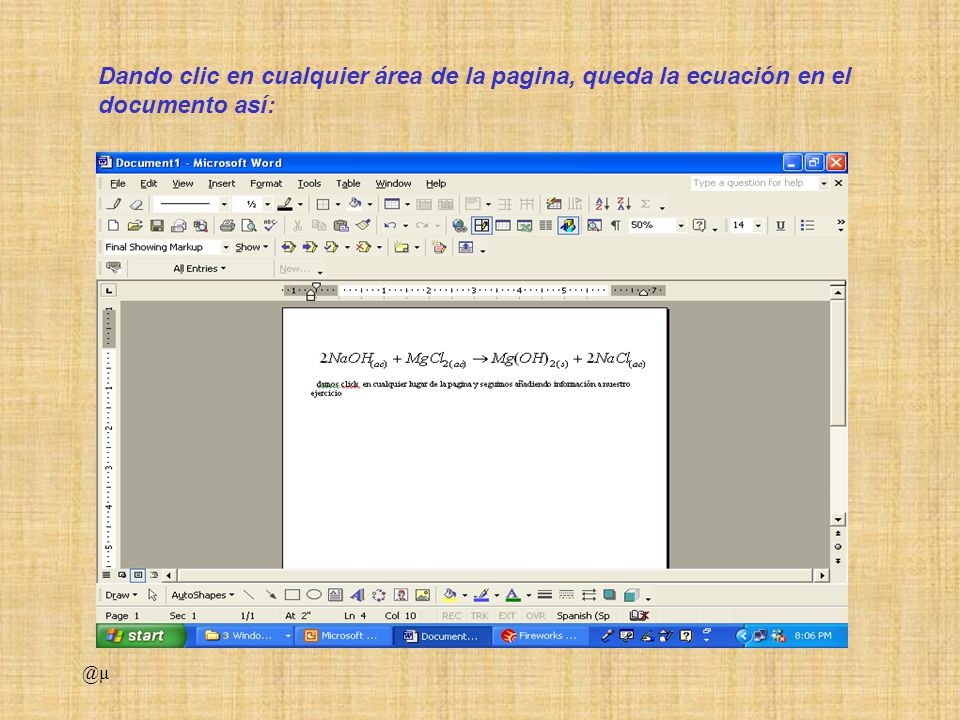
Task: Switch to Normal view button
Action: [x=107, y=575]
